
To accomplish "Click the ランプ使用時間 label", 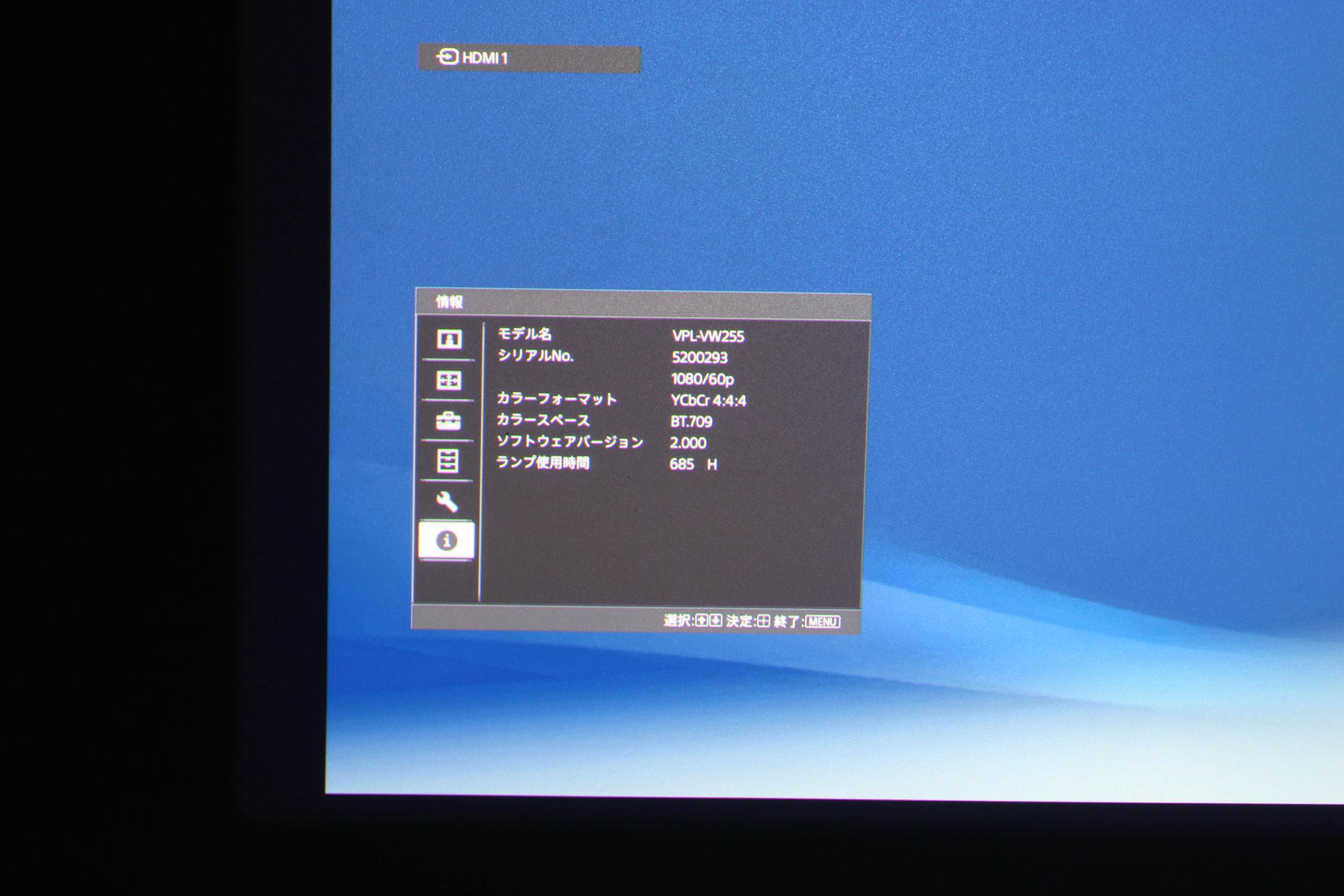I will point(543,463).
